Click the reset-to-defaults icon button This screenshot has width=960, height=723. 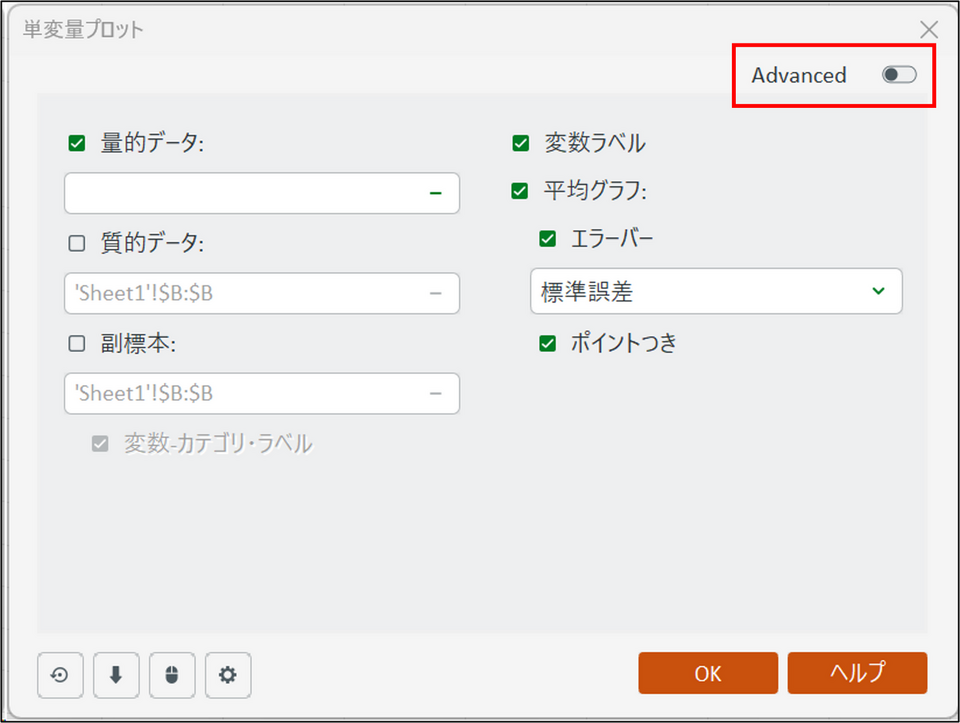click(x=59, y=675)
